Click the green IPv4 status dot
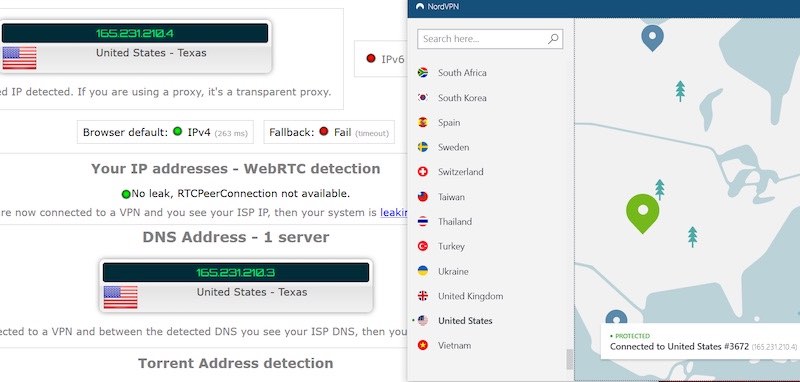Viewport: 800px width, 382px height. pyautogui.click(x=177, y=132)
